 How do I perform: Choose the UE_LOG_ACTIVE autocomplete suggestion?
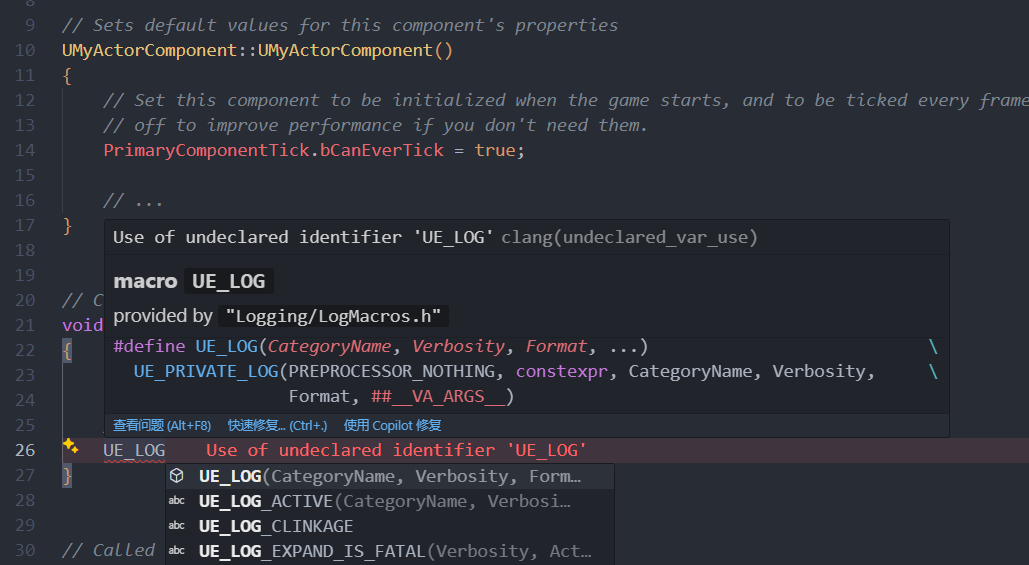click(385, 501)
